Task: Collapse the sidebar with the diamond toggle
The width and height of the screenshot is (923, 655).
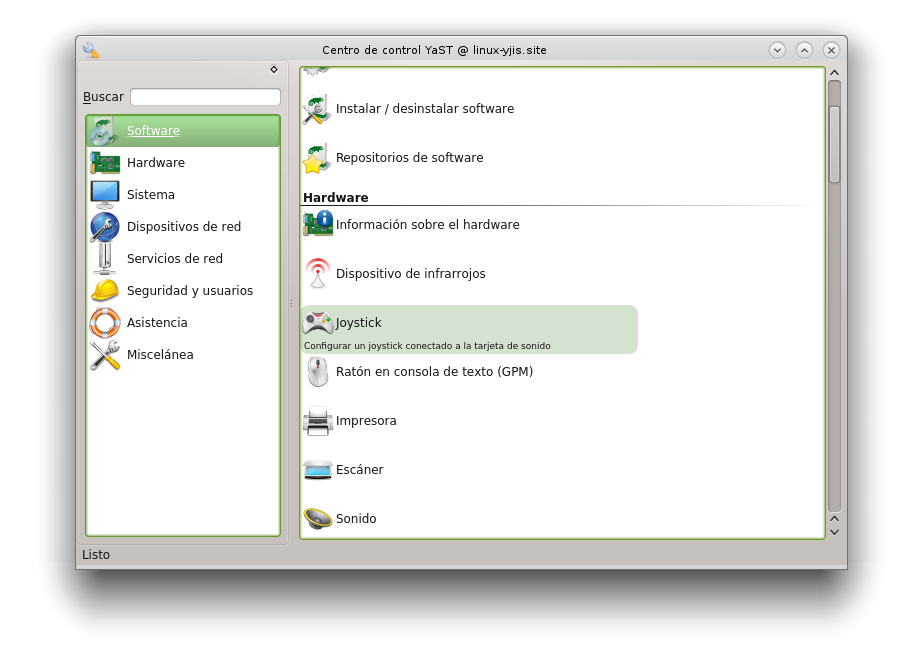Action: 273,69
